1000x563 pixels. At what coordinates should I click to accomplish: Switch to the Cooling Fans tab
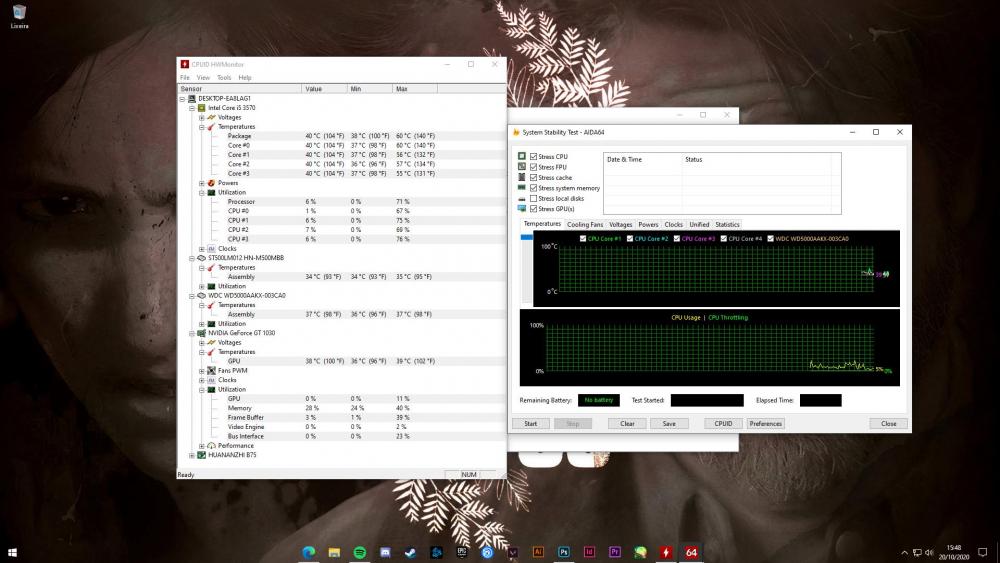[585, 224]
